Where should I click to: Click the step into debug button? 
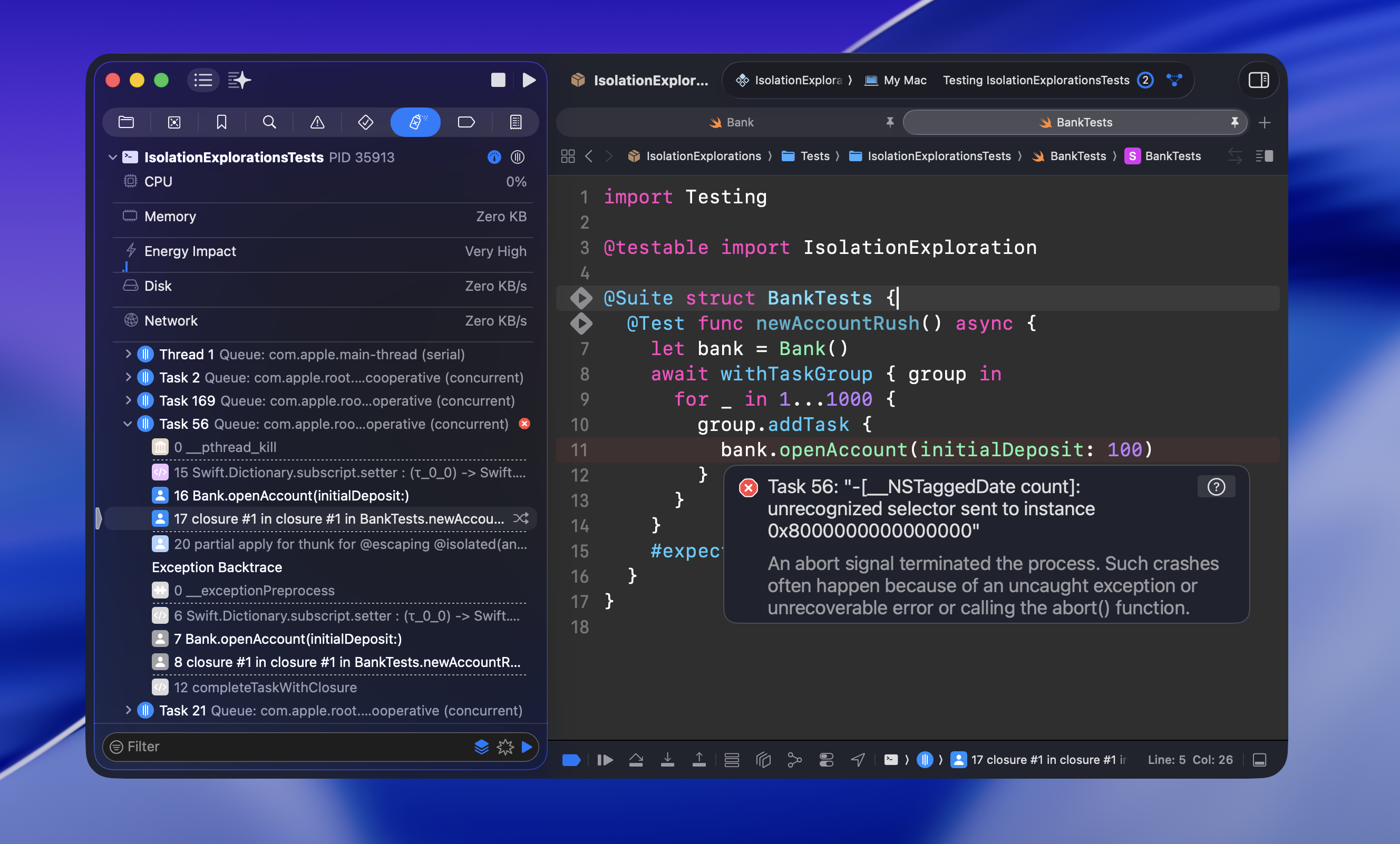pyautogui.click(x=668, y=759)
